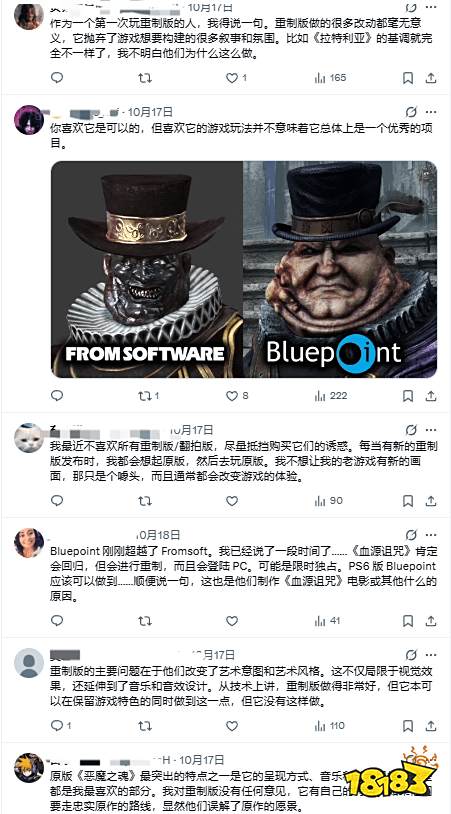Share the tweet with 41 views
Screen dimensions: 451x814
tap(431, 620)
